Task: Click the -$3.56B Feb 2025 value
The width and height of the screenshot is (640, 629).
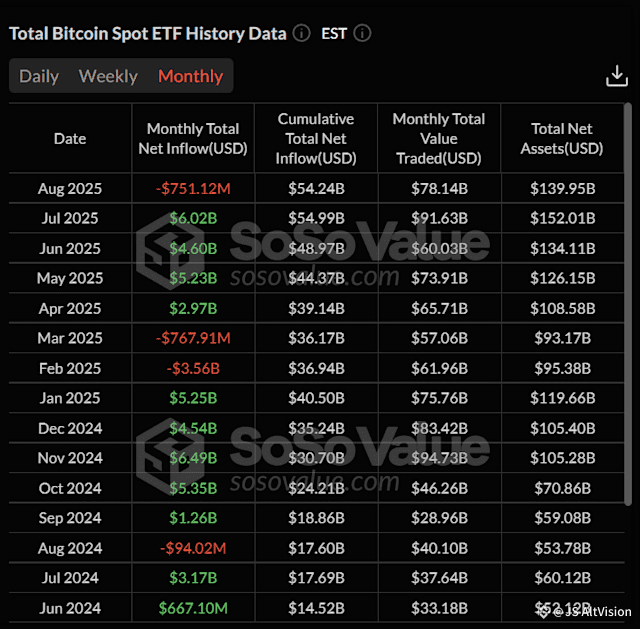Action: 193,369
